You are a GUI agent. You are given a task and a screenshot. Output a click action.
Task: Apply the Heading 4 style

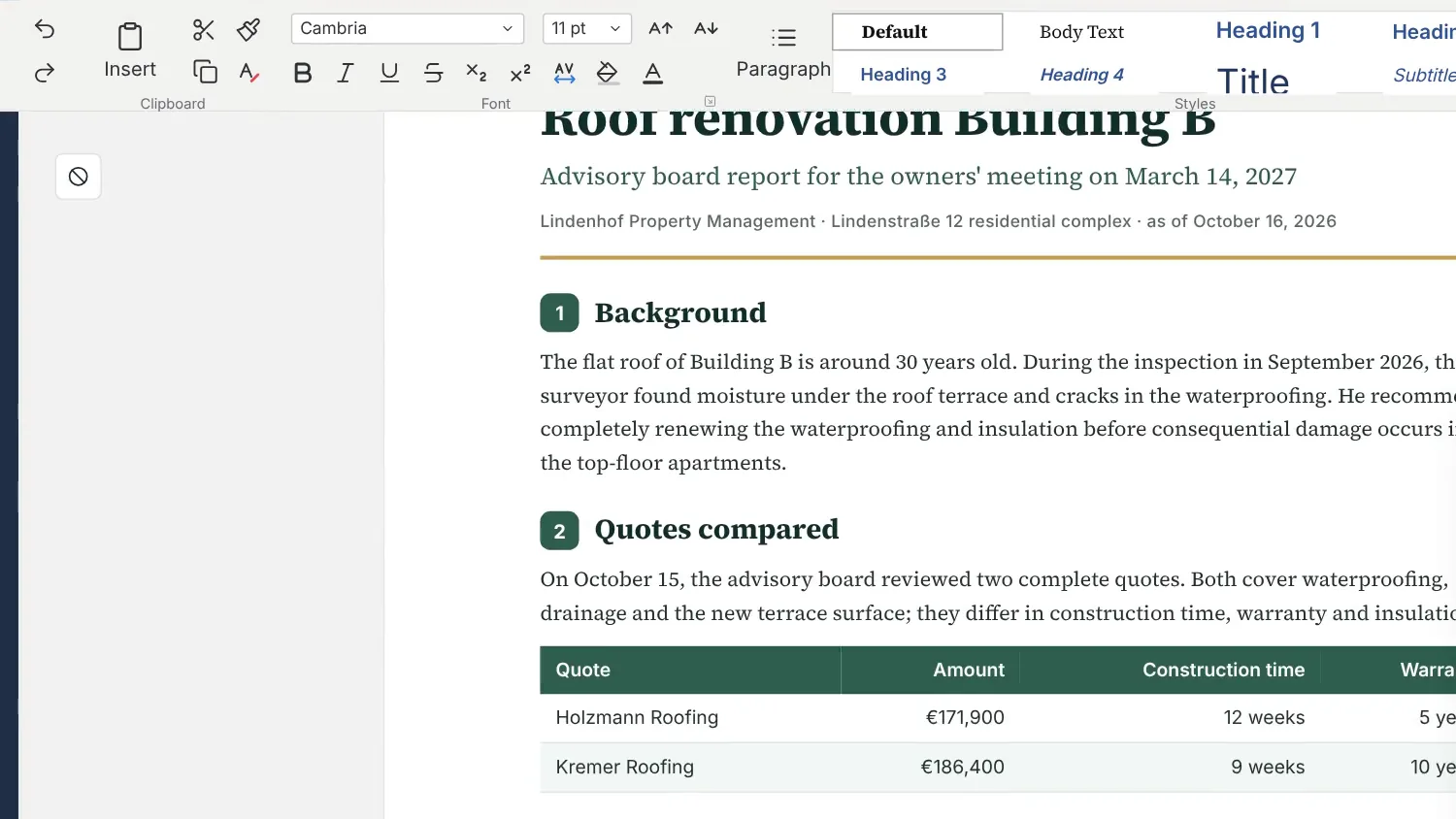tap(1081, 75)
